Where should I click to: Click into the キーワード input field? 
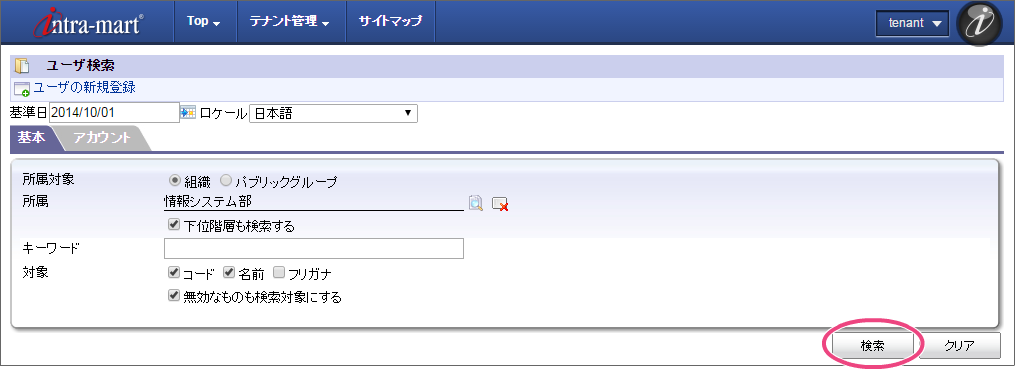point(314,248)
